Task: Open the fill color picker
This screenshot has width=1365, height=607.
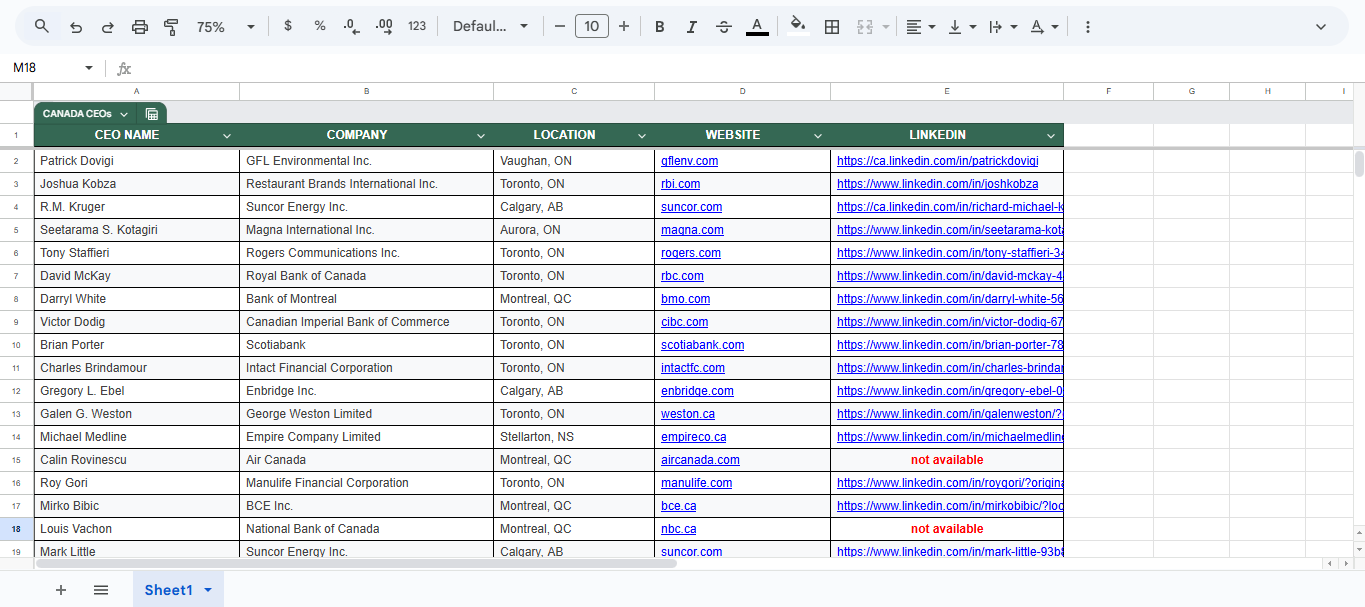Action: pos(797,27)
